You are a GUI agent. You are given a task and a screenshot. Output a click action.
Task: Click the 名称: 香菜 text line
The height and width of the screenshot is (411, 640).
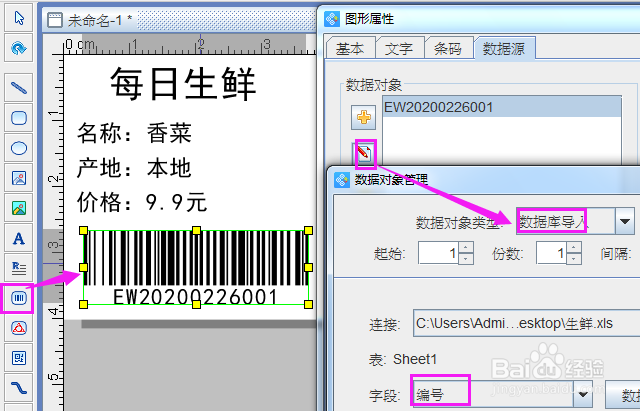tap(135, 133)
